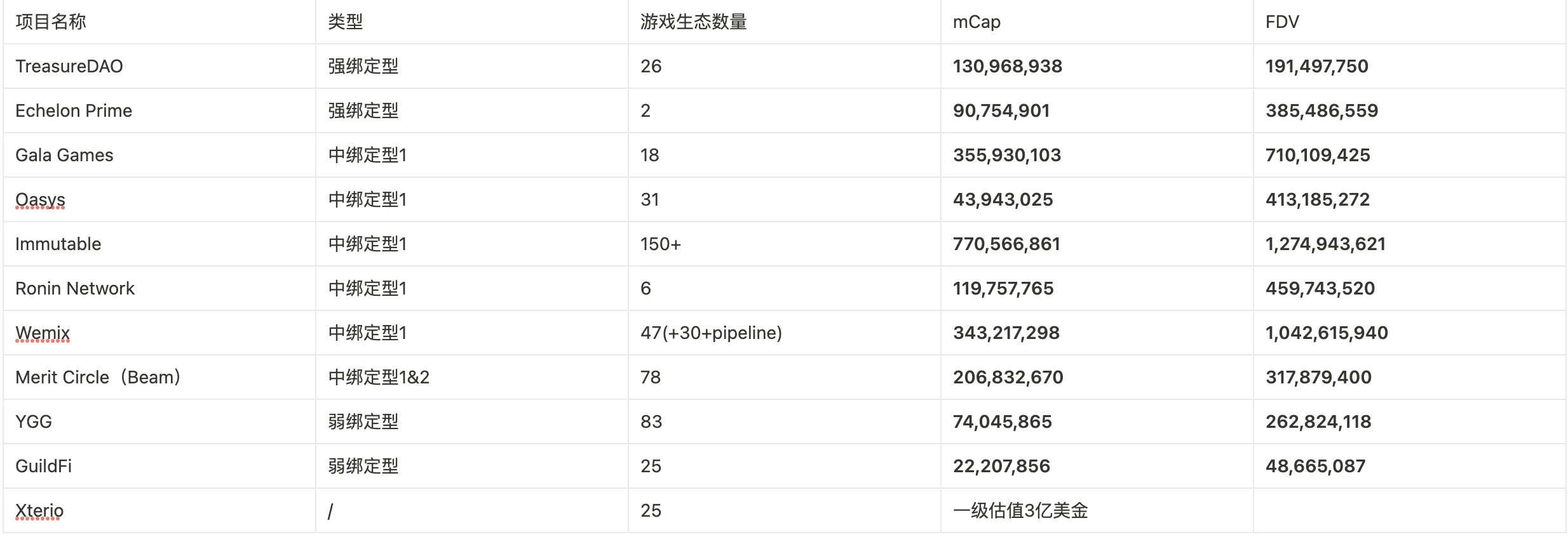Select the Echelon Prime cell

(74, 111)
